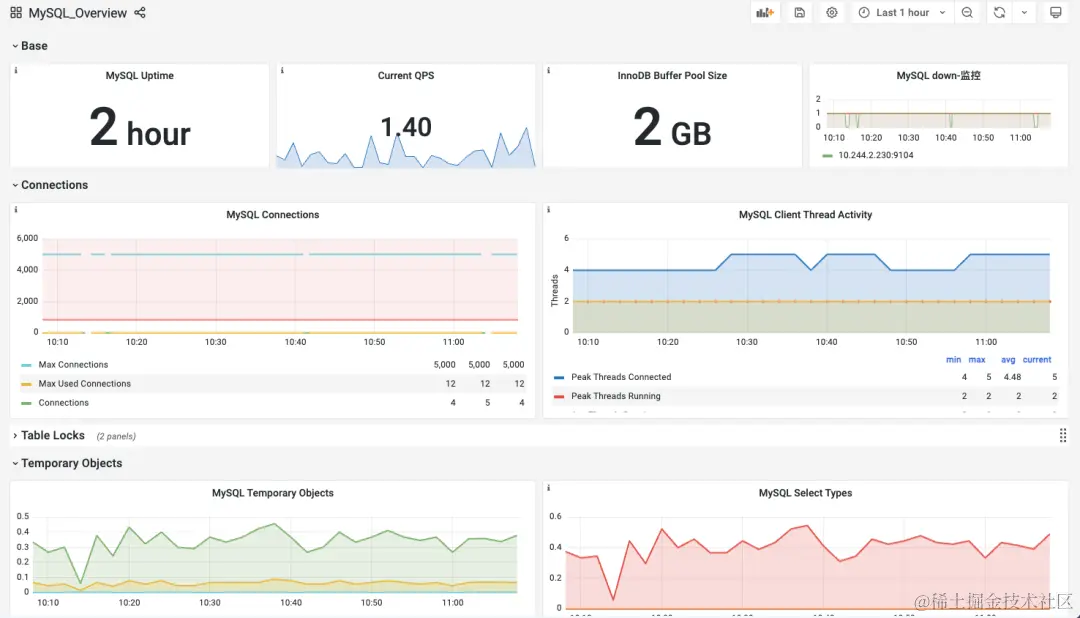Open MySQL down-监控 panel title menu
Image resolution: width=1080 pixels, height=618 pixels.
[938, 76]
